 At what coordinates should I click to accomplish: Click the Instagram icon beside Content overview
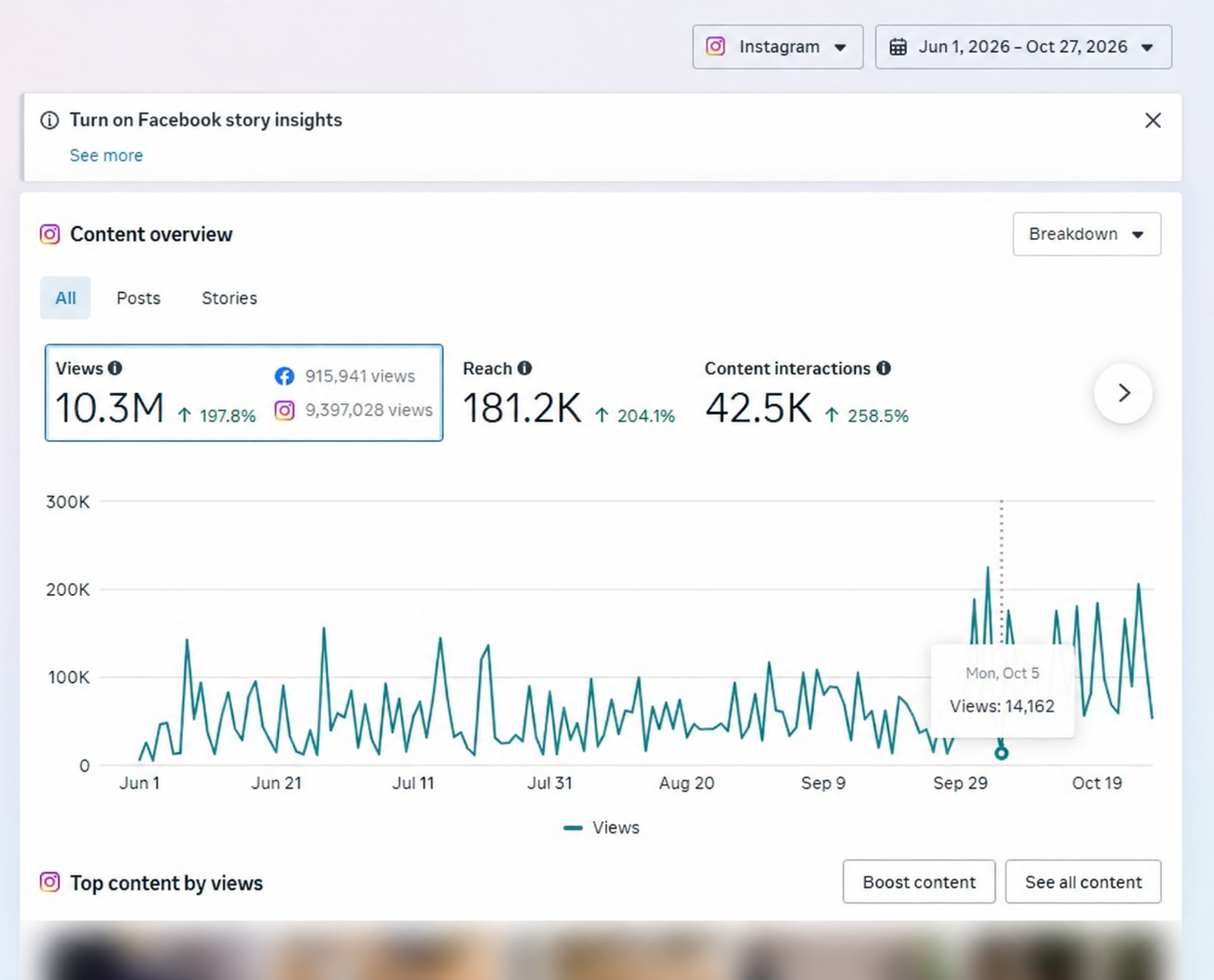pos(50,234)
